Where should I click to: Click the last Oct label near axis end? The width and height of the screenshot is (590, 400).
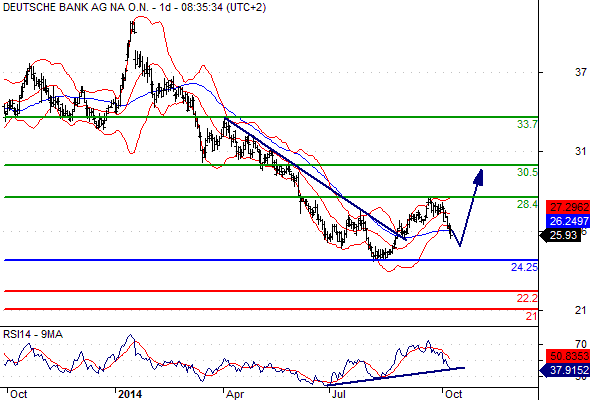point(453,394)
